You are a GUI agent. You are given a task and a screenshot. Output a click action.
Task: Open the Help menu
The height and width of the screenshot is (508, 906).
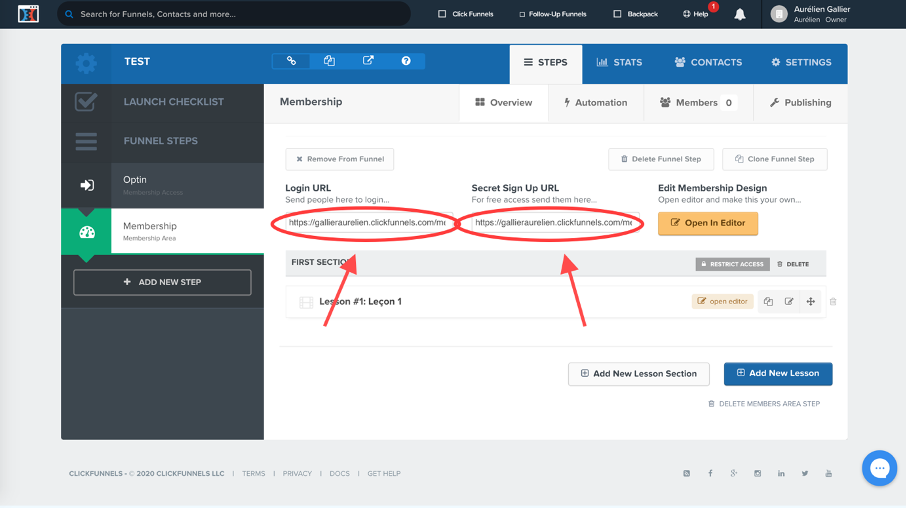coord(696,14)
